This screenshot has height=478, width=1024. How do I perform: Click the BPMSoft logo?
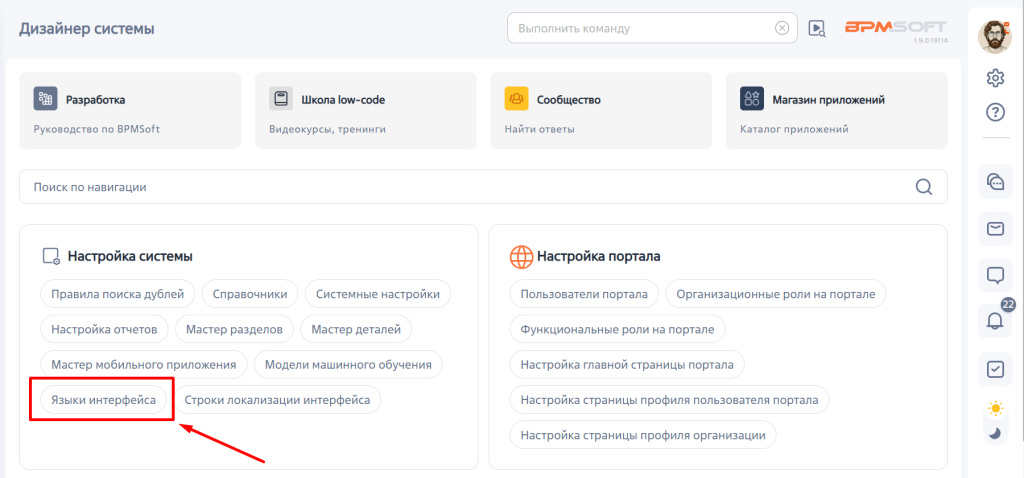pos(896,27)
